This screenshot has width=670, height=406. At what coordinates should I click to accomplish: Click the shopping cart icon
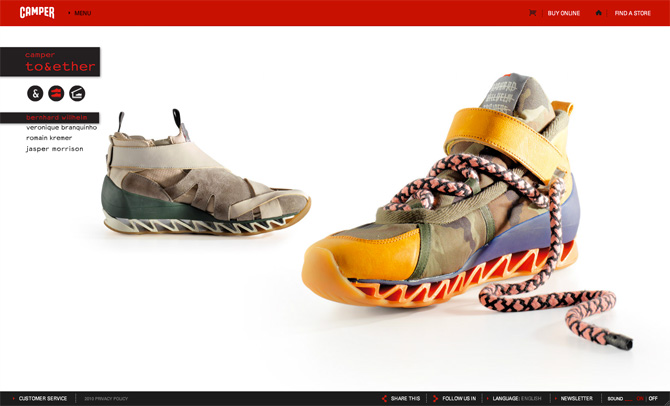coord(533,13)
